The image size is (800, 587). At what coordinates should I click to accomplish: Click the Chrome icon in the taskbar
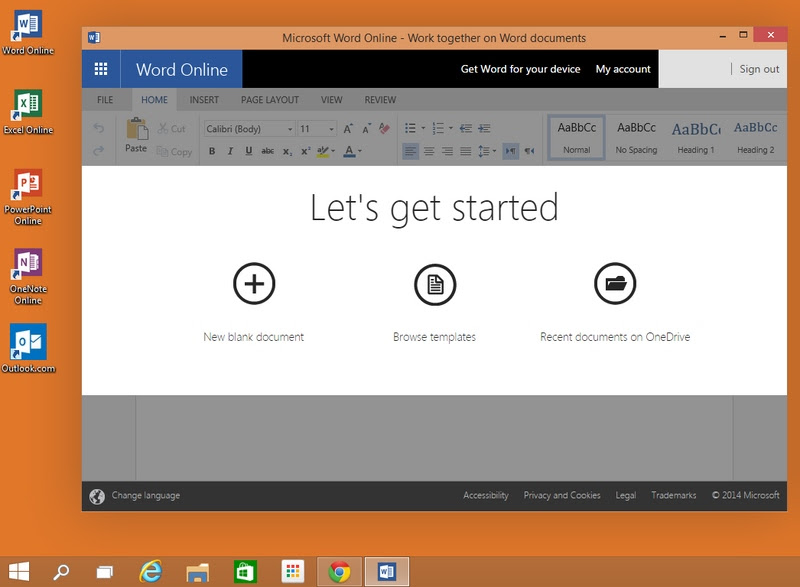click(339, 572)
